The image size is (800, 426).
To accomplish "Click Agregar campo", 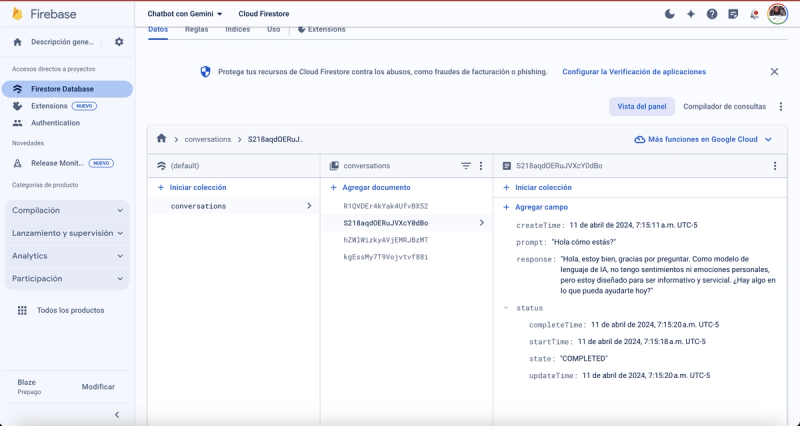I will coord(536,207).
